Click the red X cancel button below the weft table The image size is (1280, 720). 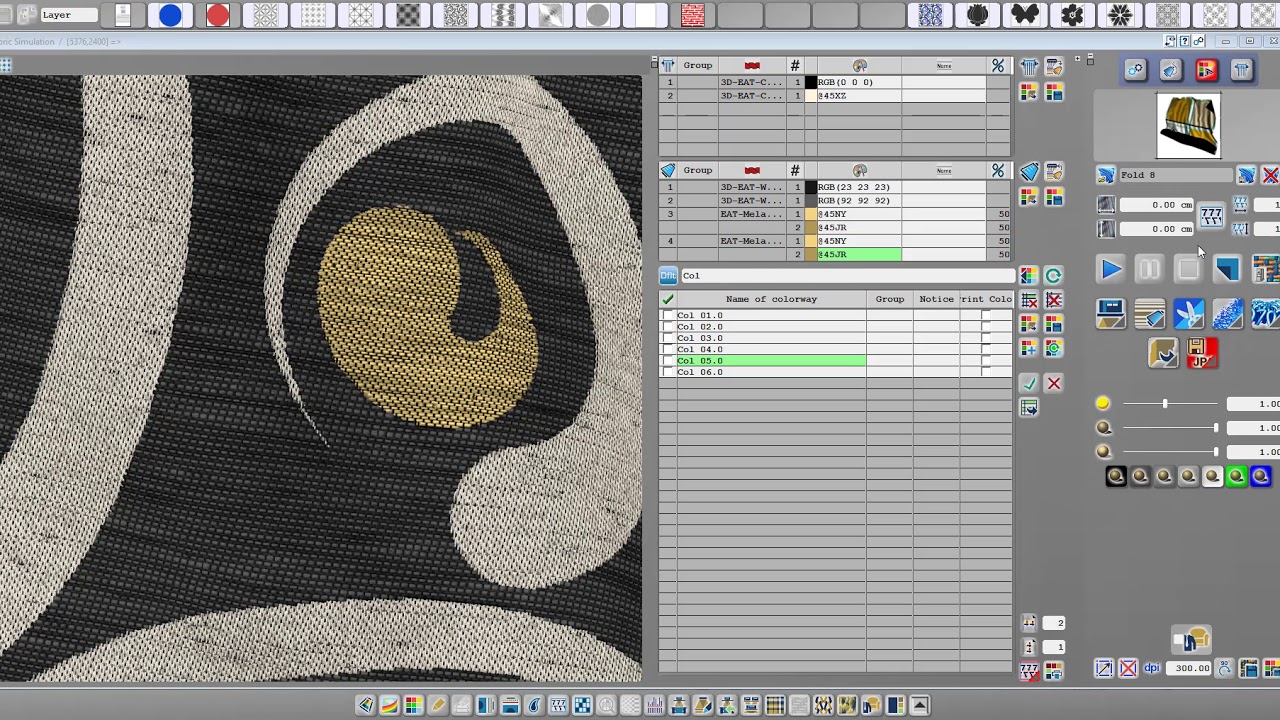pyautogui.click(x=1053, y=383)
